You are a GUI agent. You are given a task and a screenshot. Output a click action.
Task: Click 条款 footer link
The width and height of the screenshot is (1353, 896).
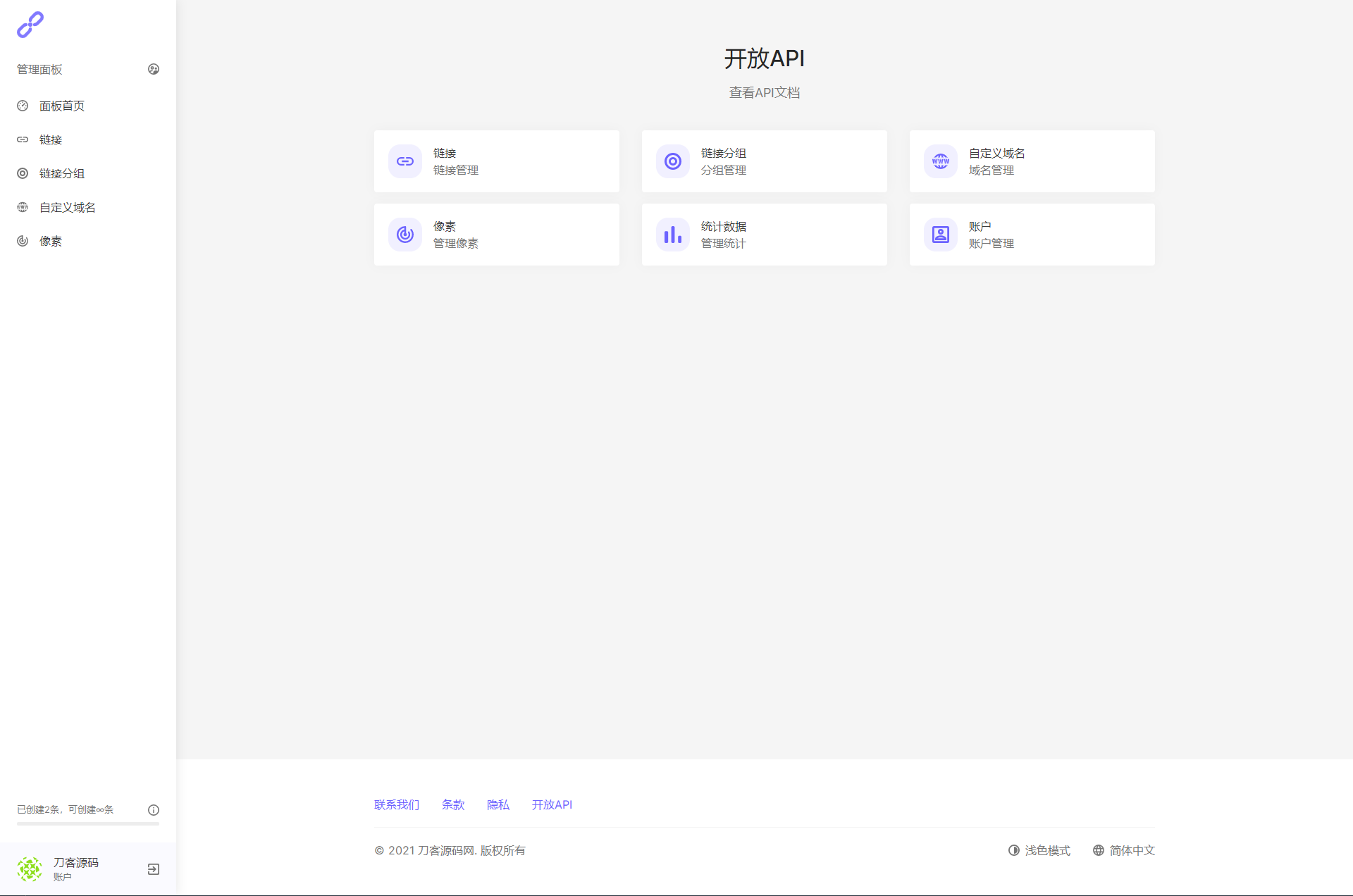tap(452, 804)
